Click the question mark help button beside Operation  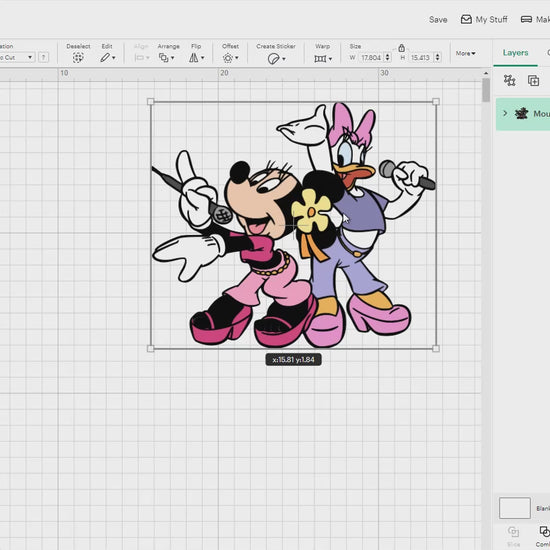[43, 57]
